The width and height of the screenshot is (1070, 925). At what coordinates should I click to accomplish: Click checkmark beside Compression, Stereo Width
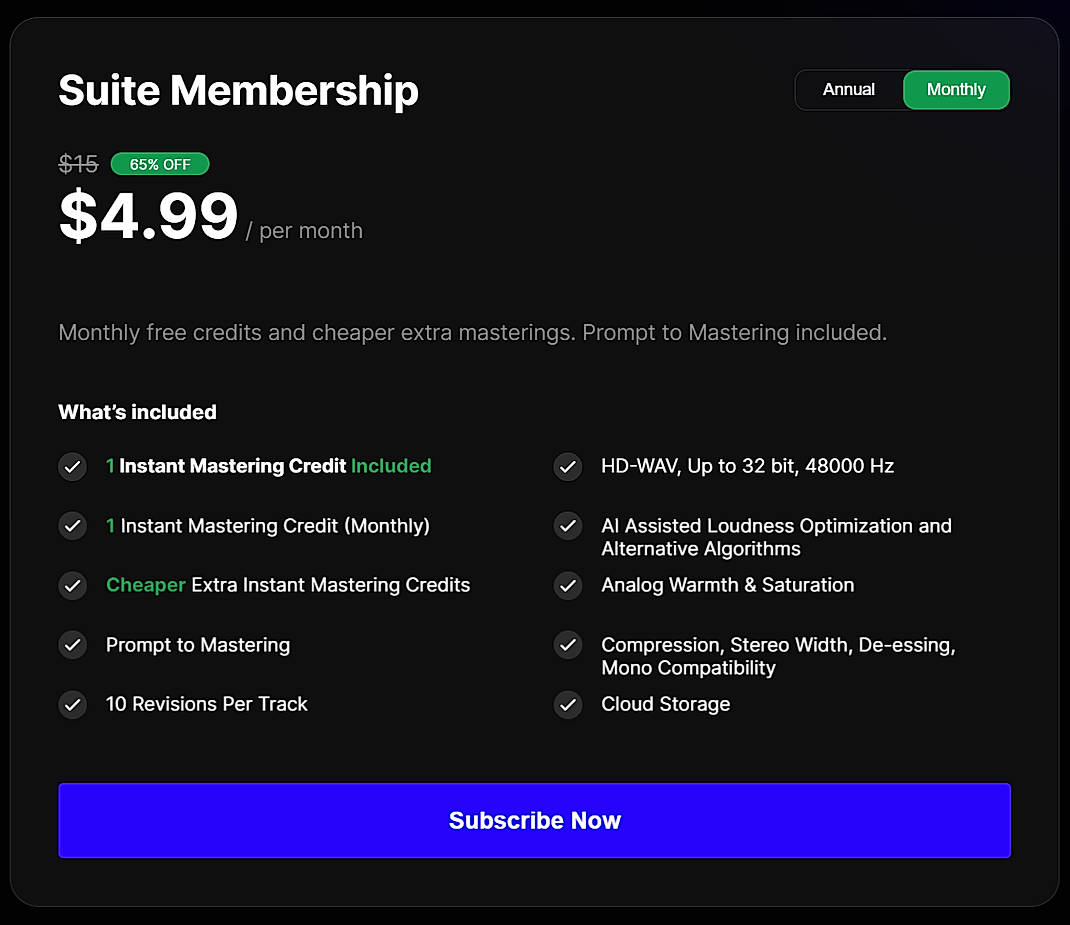point(568,645)
